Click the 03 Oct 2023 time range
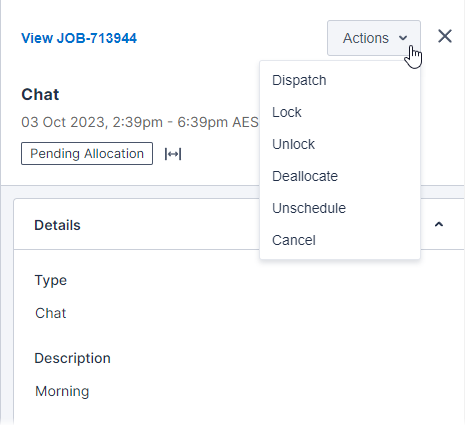The width and height of the screenshot is (465, 426). point(139,122)
